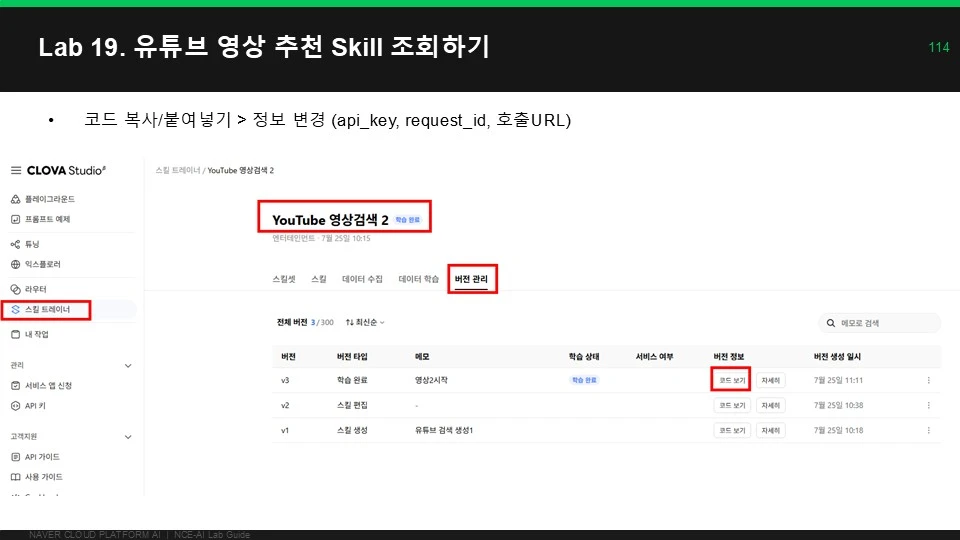Click the 스킬 트레이너 breadcrumb link
Image resolution: width=960 pixels, height=540 pixels.
tap(178, 170)
